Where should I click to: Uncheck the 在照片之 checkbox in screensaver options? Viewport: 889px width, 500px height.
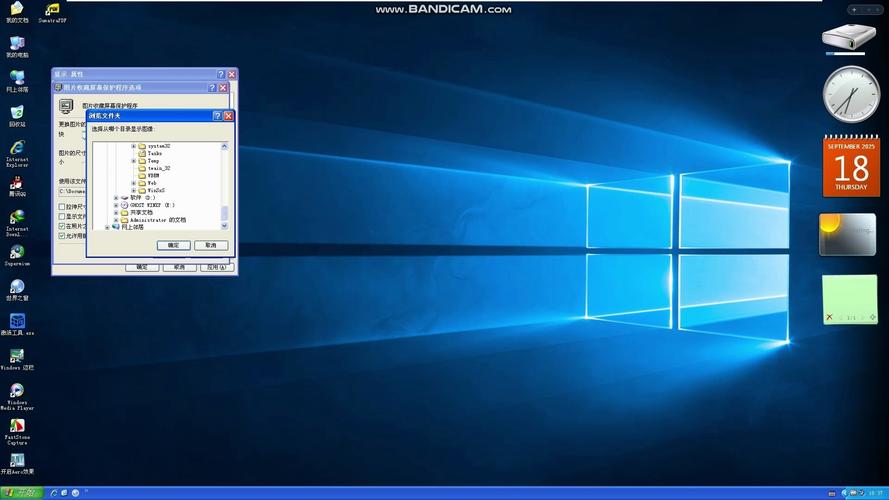[x=62, y=226]
